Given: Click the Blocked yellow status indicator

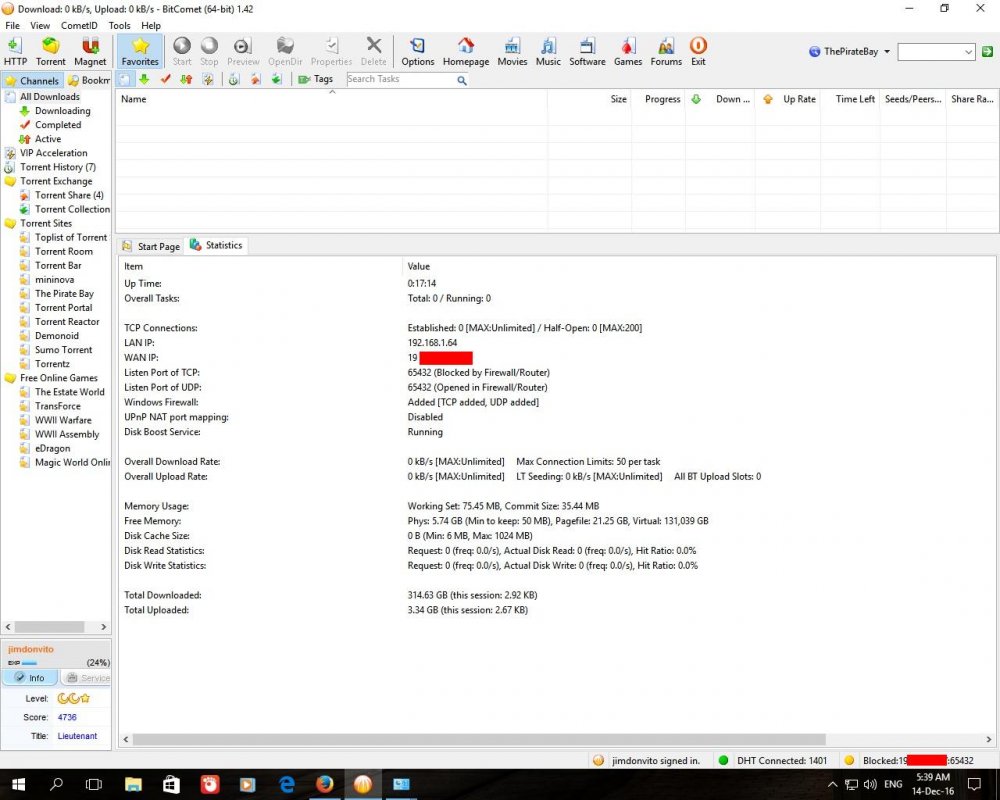Looking at the screenshot, I should [x=849, y=760].
